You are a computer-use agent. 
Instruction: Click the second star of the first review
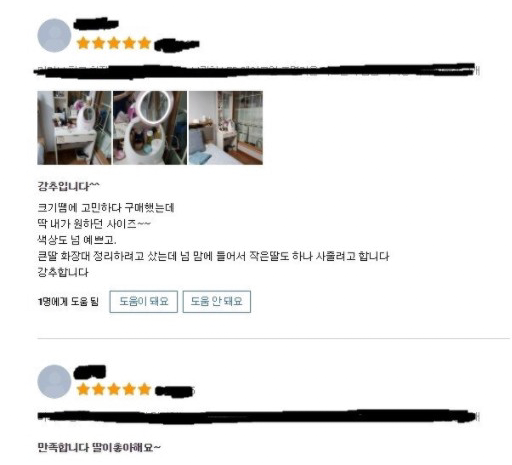(98, 43)
